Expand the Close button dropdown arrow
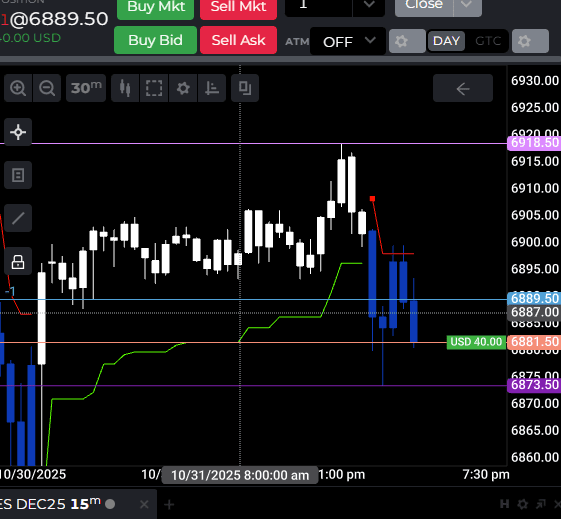The height and width of the screenshot is (519, 561). point(467,5)
